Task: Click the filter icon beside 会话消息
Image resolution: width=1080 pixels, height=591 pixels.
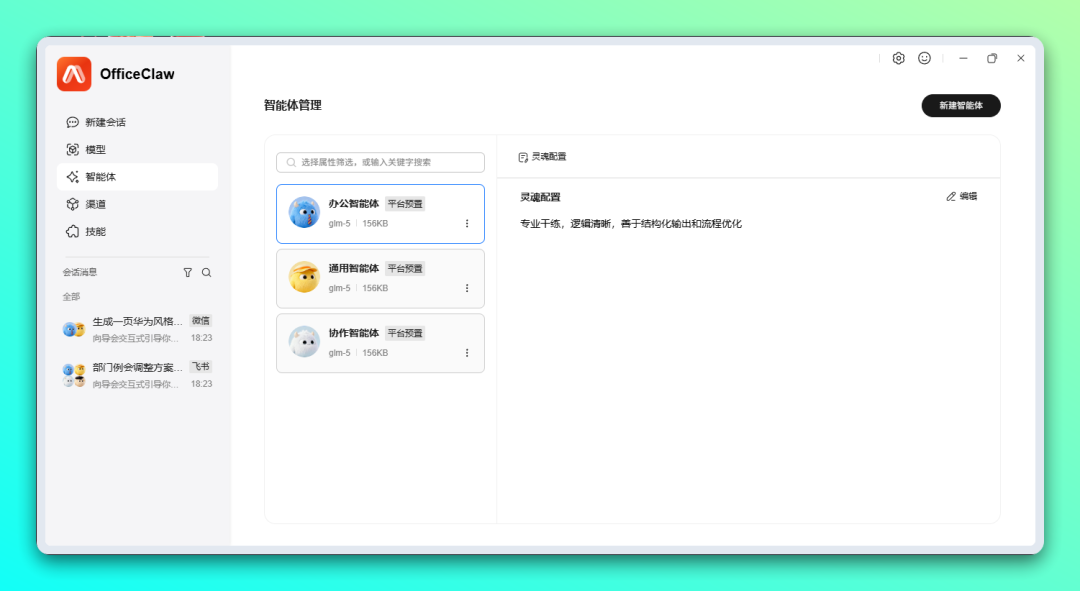Action: coord(187,272)
